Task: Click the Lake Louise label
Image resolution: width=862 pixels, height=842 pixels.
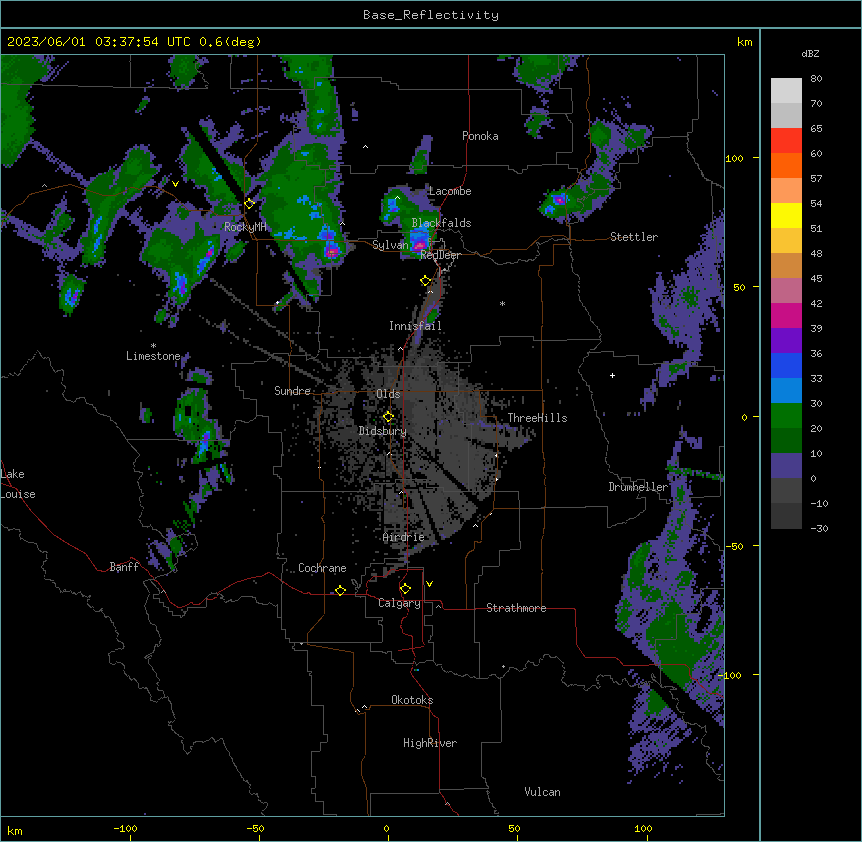Action: (x=18, y=484)
